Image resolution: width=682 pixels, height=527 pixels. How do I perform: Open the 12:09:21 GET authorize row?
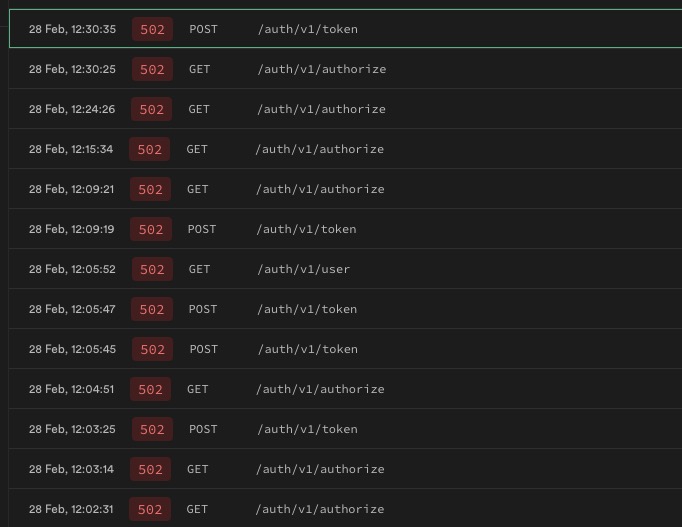340,189
